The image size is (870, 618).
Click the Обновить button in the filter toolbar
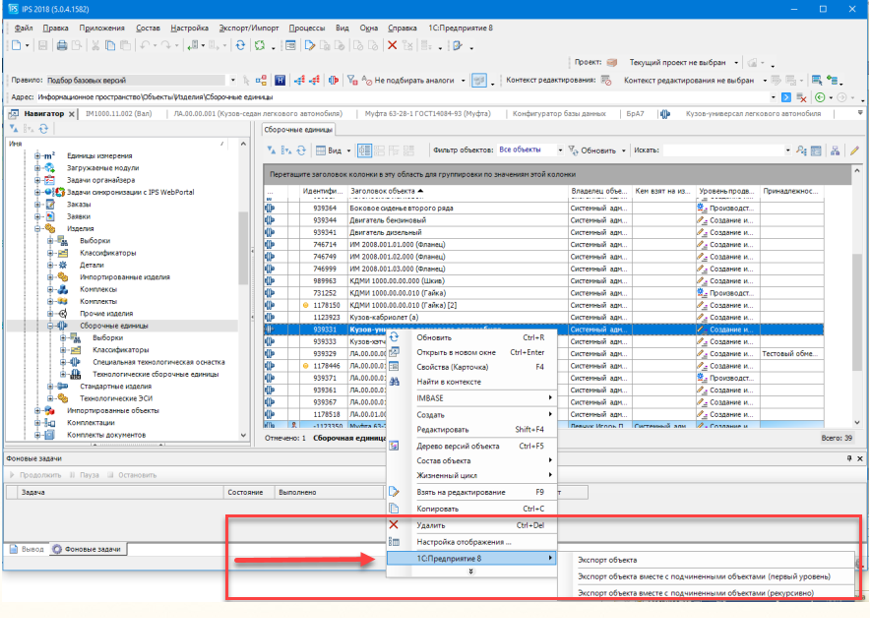[x=597, y=150]
